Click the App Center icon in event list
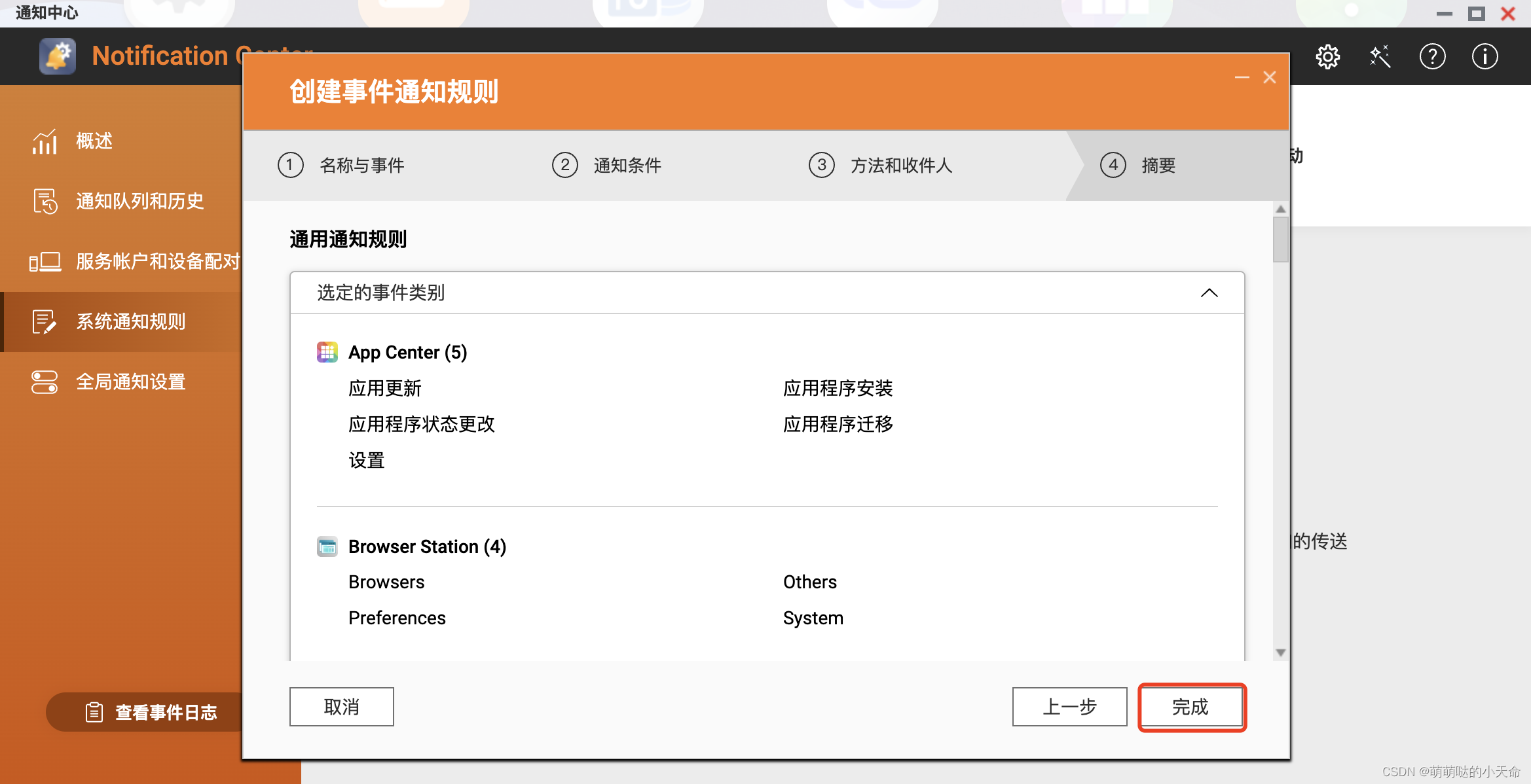The height and width of the screenshot is (784, 1531). [x=327, y=352]
